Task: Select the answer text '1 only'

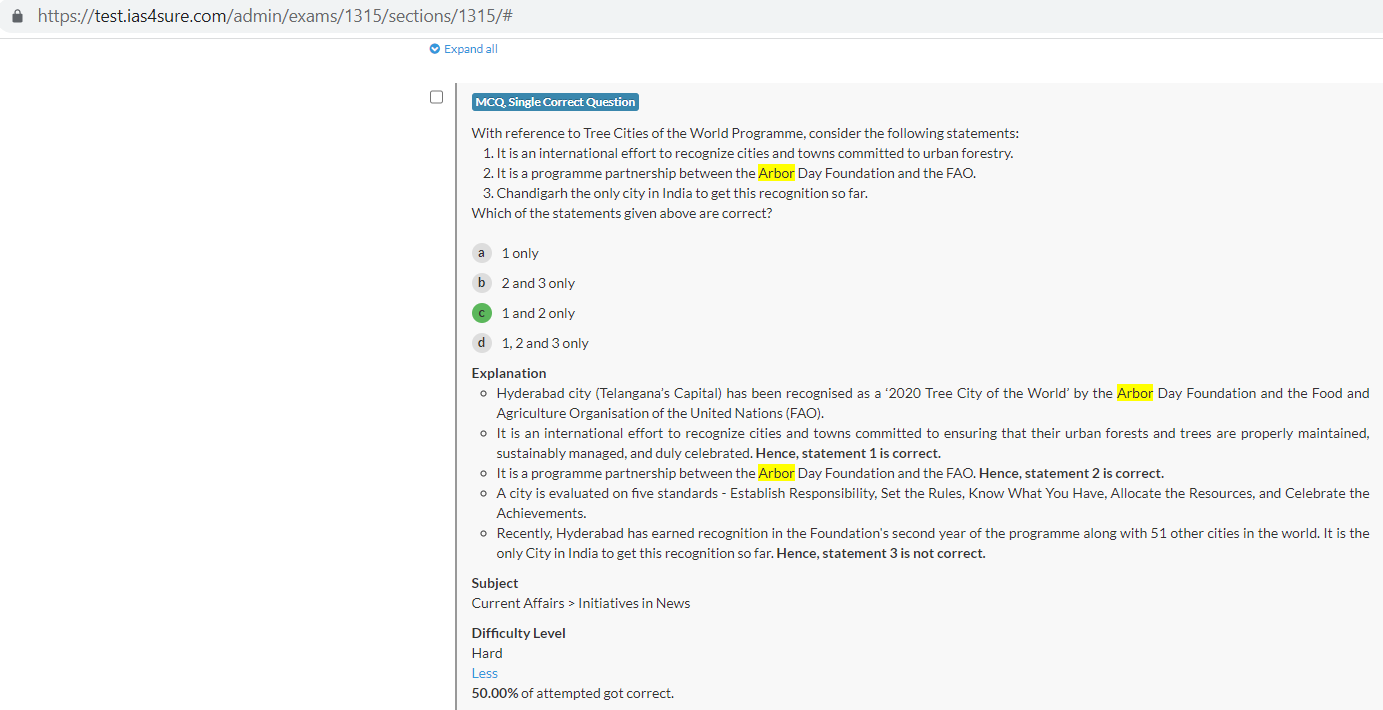Action: click(520, 253)
